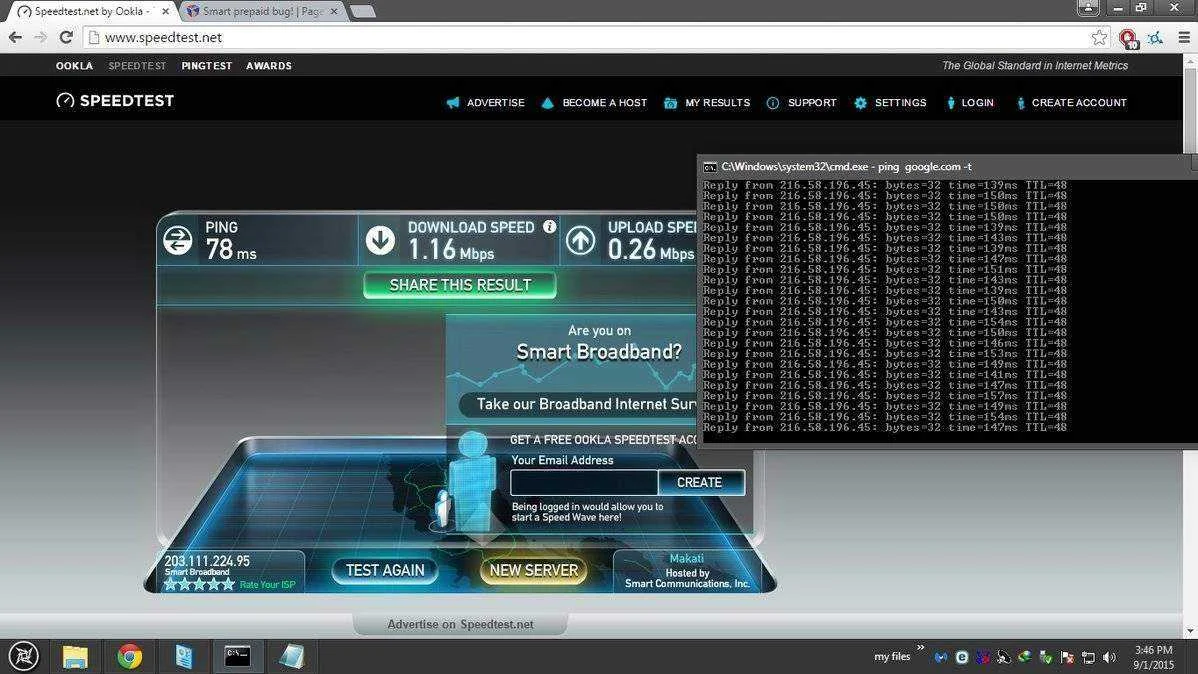The height and width of the screenshot is (674, 1198).
Task: Click the My Results icon
Action: [670, 103]
